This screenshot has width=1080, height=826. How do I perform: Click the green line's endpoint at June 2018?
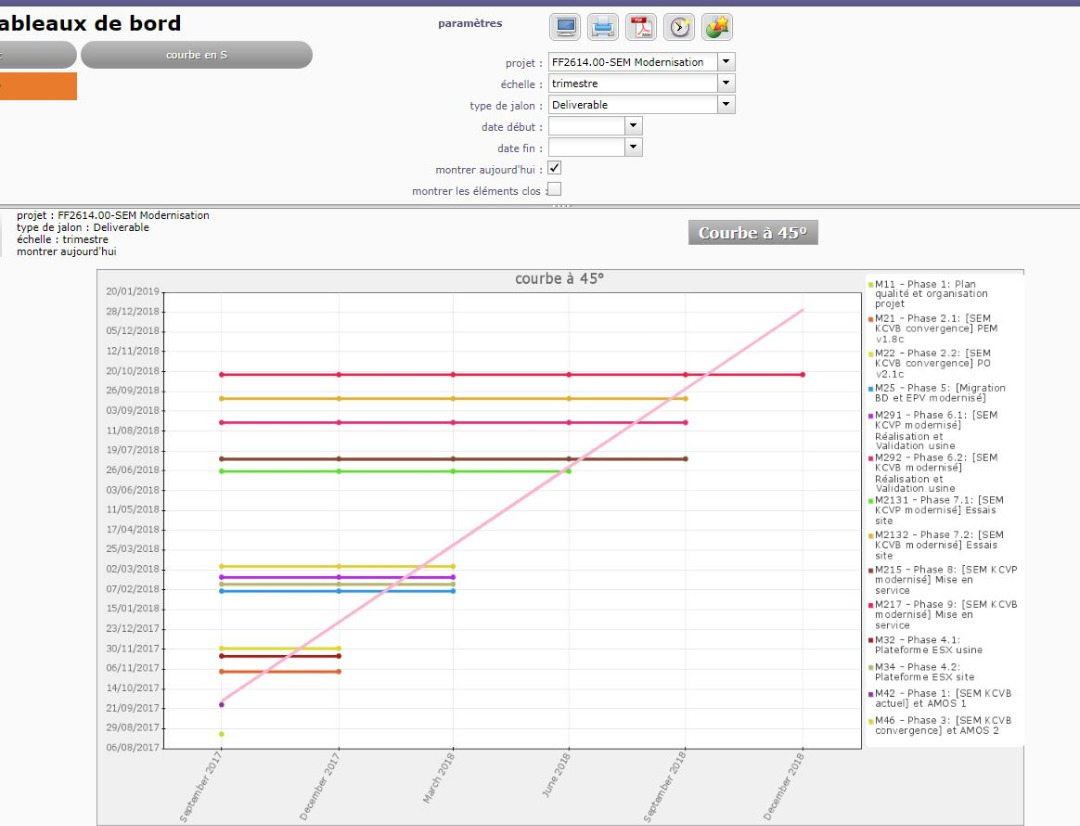pyautogui.click(x=569, y=471)
